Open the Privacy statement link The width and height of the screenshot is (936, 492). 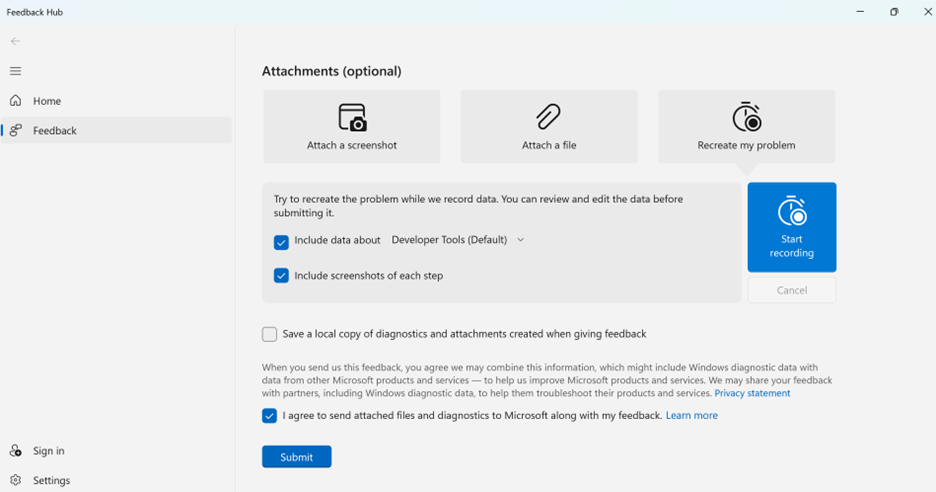pos(752,393)
